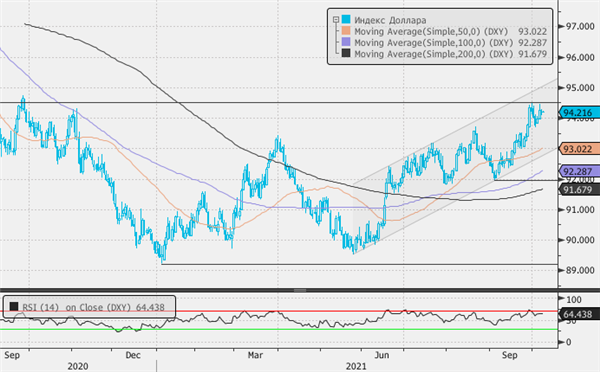Click the purple 100-day moving average swatch
Image resolution: width=600 pixels, height=372 pixels.
coord(346,42)
